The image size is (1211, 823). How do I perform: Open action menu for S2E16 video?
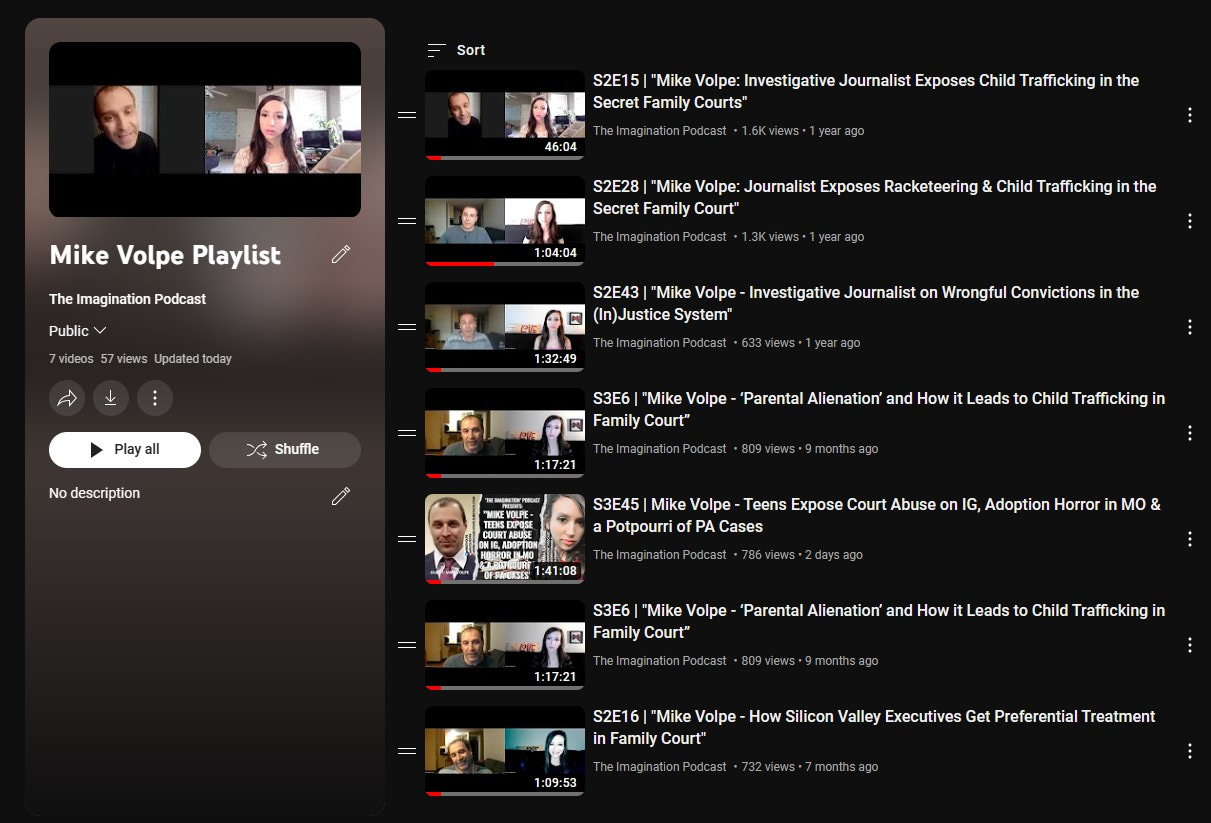pyautogui.click(x=1190, y=751)
